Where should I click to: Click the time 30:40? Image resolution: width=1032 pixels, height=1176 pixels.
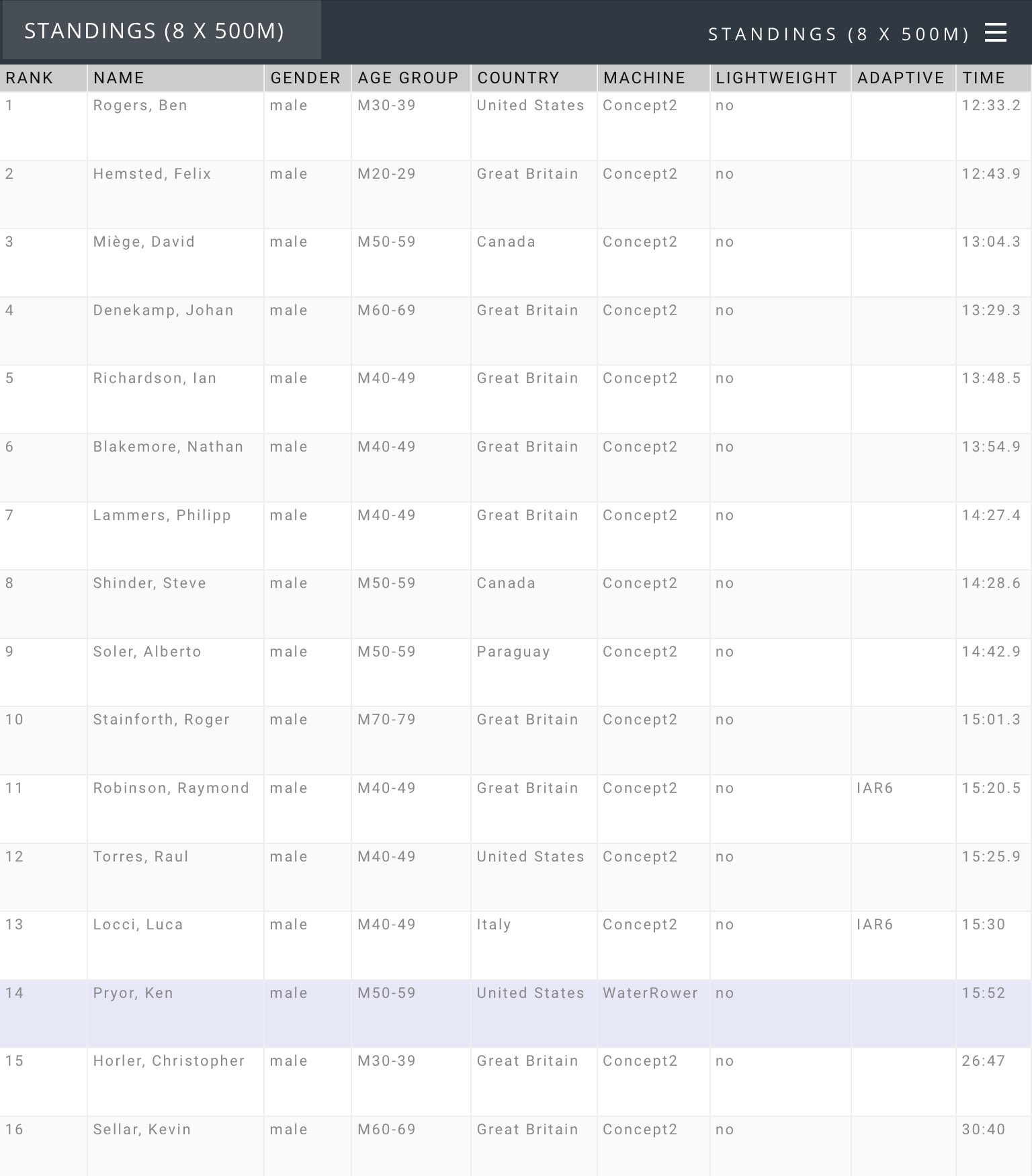(984, 1130)
